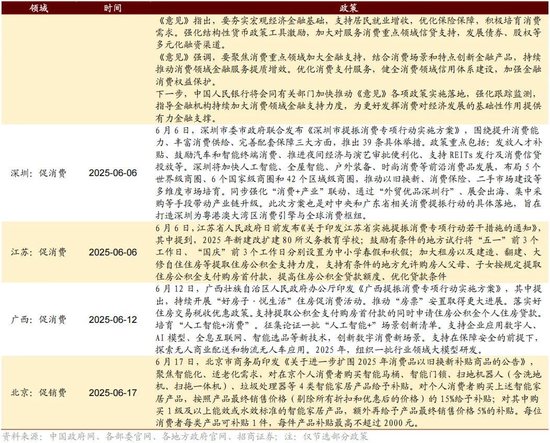Click the paragraph starting with 《意见》强调
The image size is (550, 443).
[349, 69]
